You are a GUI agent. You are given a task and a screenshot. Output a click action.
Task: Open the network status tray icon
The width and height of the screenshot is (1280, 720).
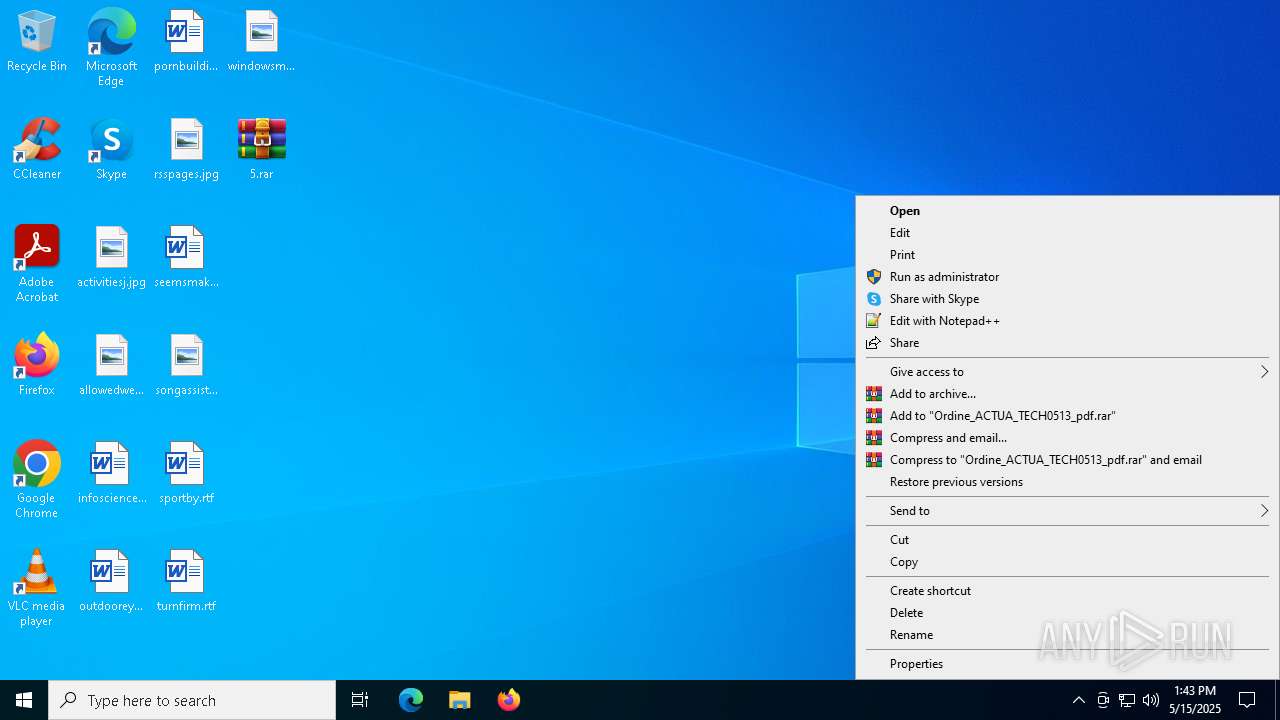click(x=1127, y=700)
